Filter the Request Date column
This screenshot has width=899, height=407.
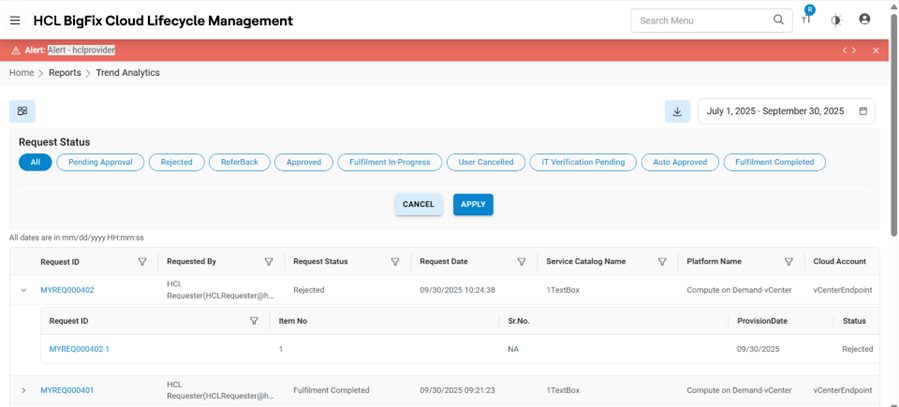coord(522,261)
